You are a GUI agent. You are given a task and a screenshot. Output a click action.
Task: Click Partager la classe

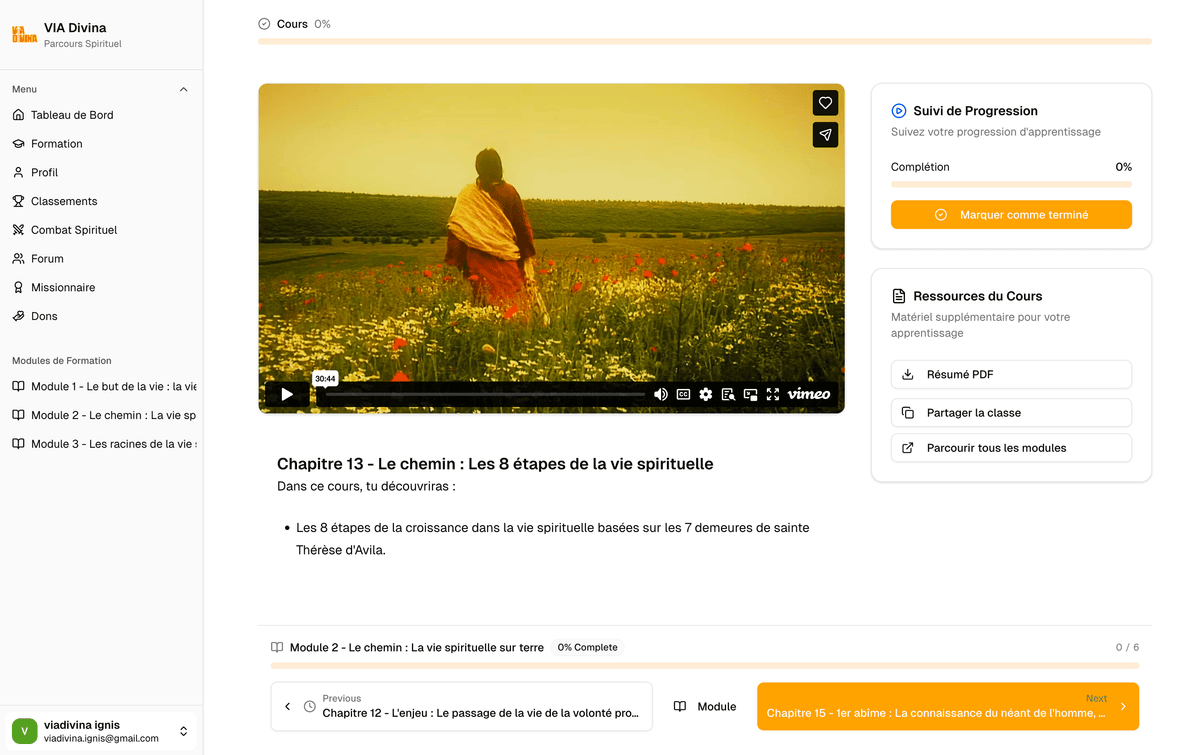tap(1011, 412)
